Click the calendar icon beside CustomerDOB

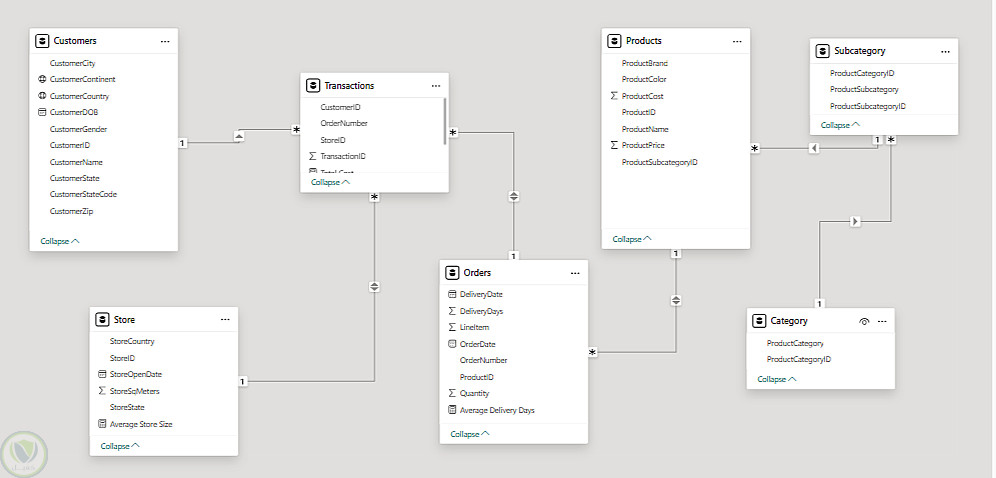click(42, 112)
